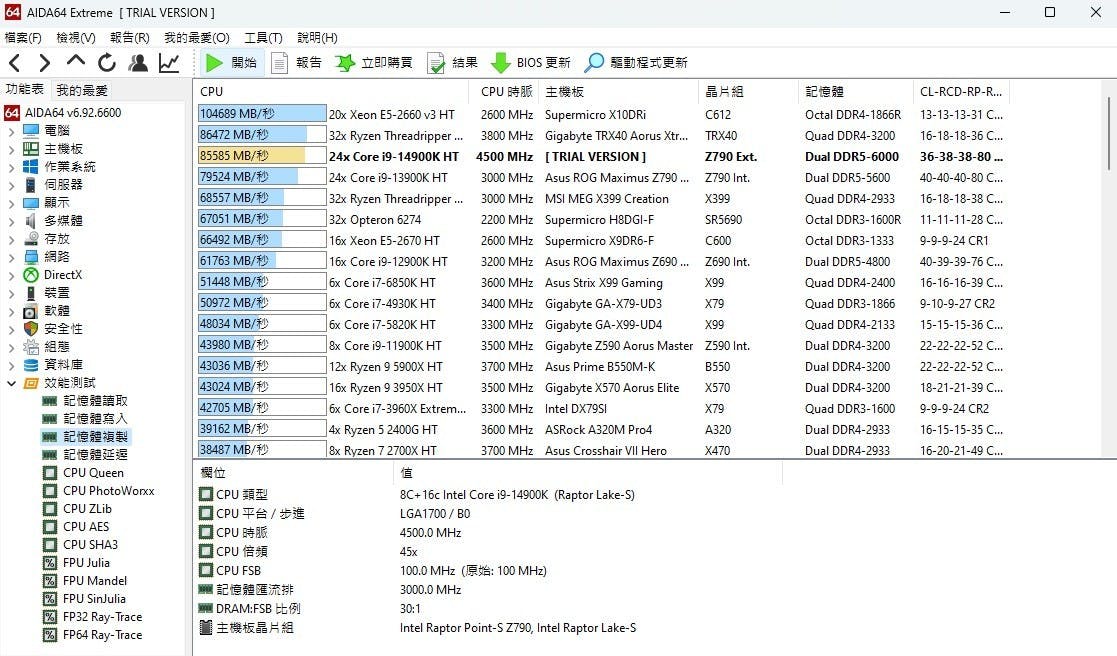Open the 報告(R) menu
Screen dimensions: 1117x656
[130, 38]
